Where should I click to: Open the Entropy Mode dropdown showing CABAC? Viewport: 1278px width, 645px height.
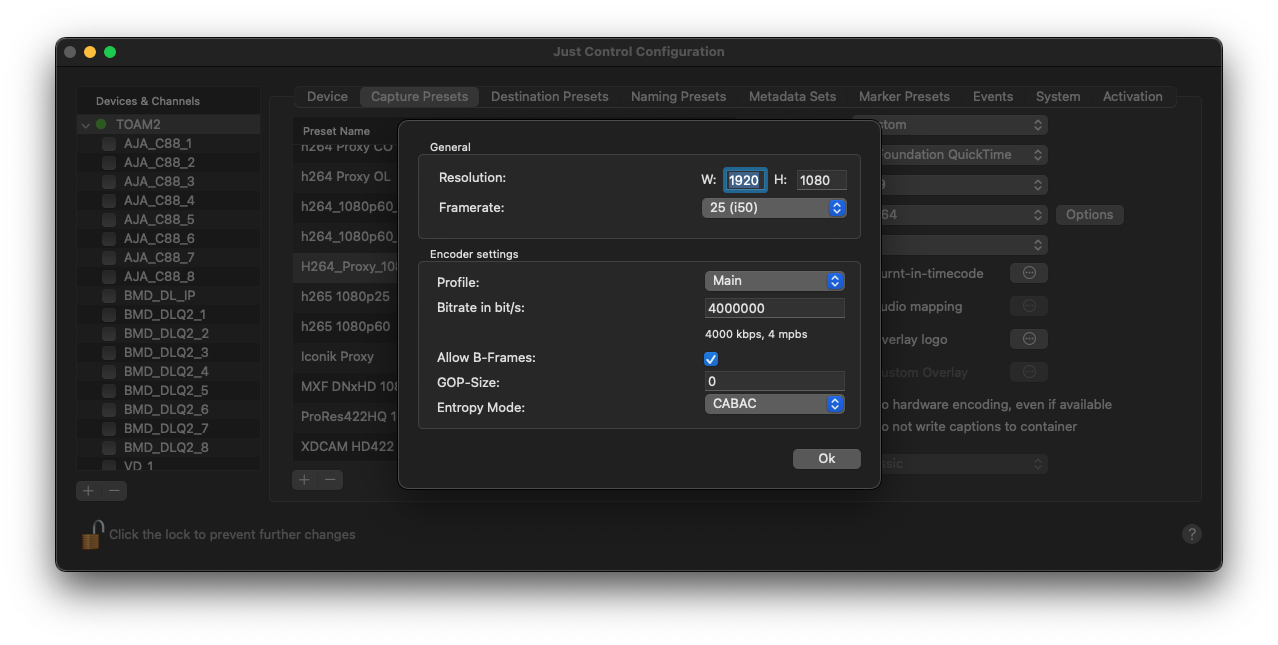[x=775, y=404]
